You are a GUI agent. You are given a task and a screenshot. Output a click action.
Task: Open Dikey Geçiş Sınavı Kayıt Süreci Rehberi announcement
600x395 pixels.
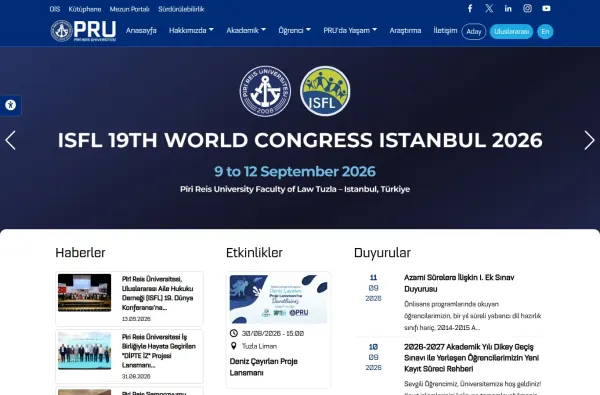471,357
